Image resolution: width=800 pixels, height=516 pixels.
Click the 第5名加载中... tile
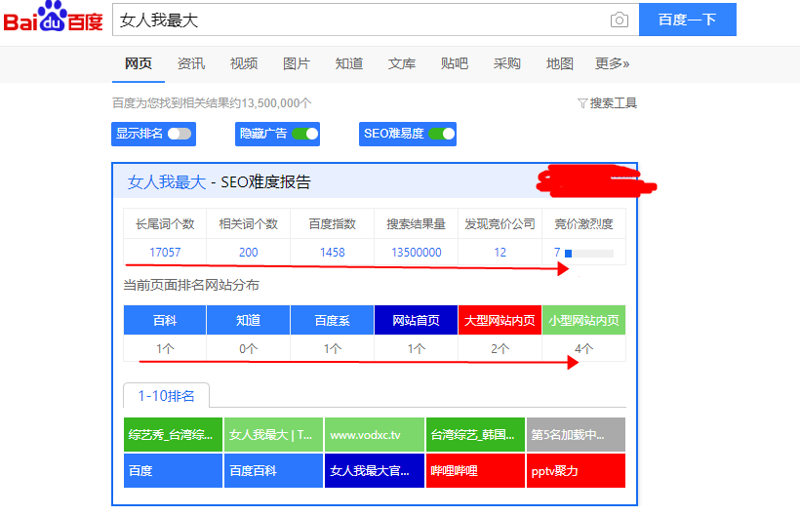click(x=576, y=434)
